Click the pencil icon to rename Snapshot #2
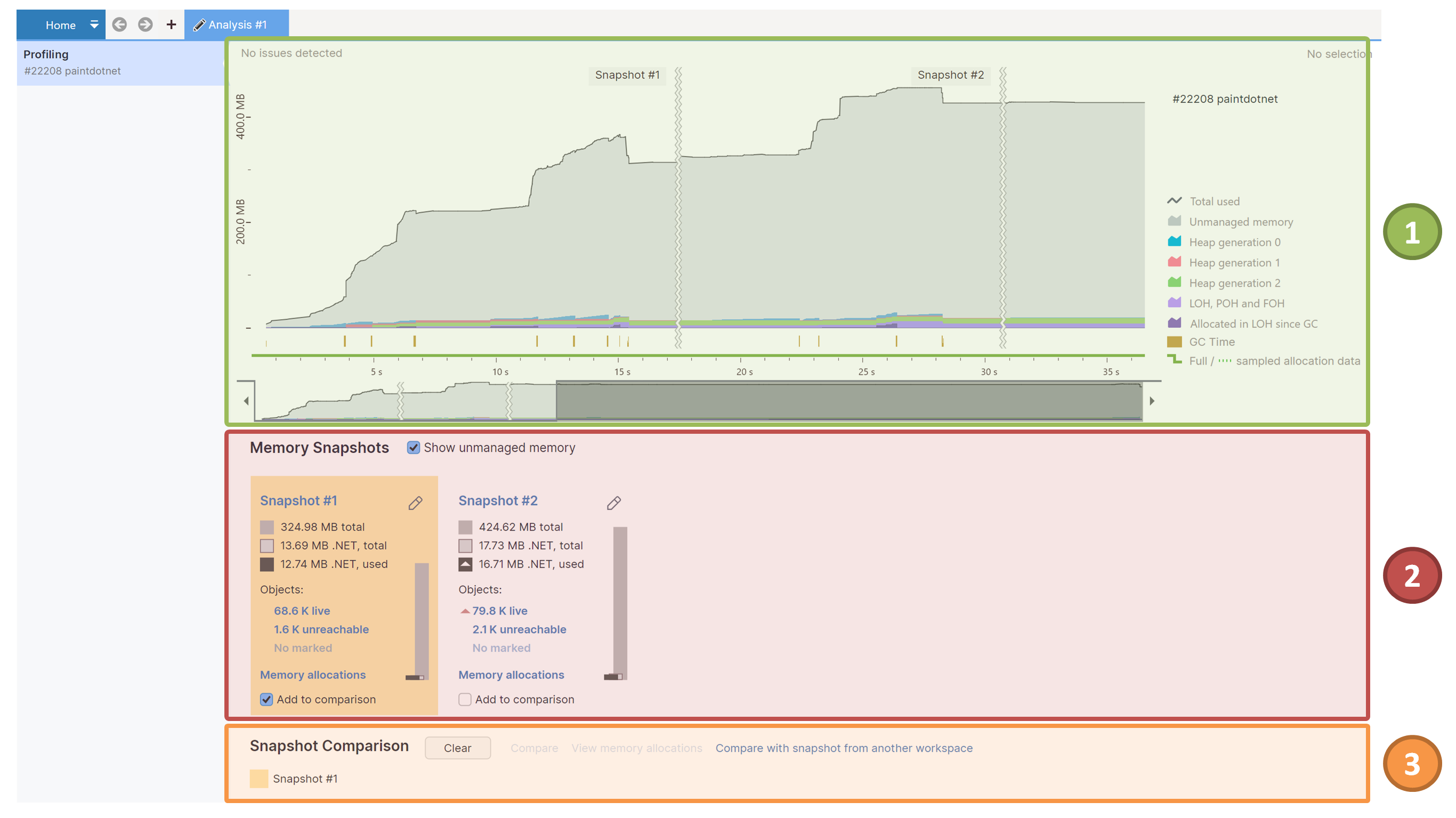The image size is (1456, 818). [614, 502]
